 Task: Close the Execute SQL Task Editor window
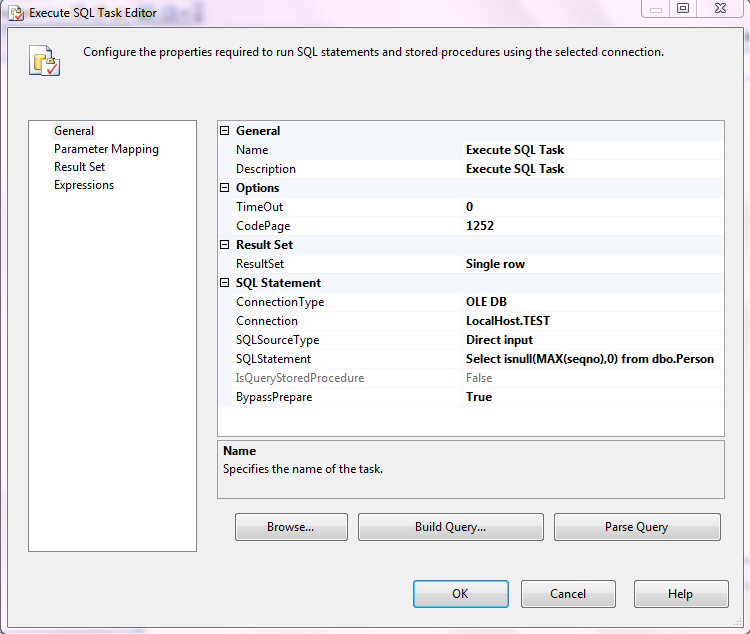click(720, 9)
